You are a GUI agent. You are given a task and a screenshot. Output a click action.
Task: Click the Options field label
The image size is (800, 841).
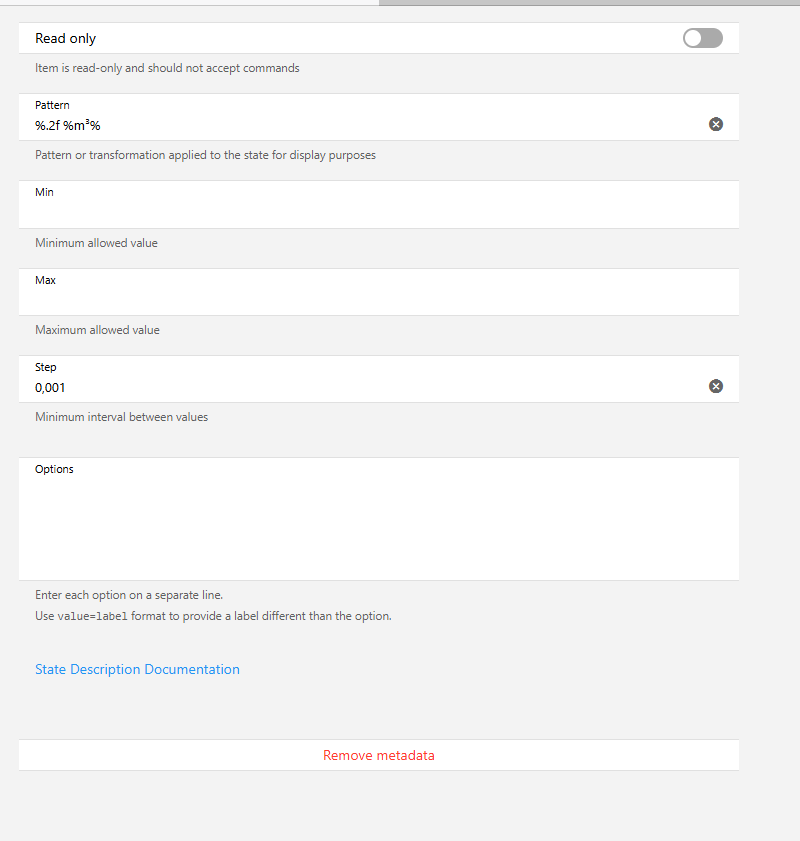tap(54, 469)
